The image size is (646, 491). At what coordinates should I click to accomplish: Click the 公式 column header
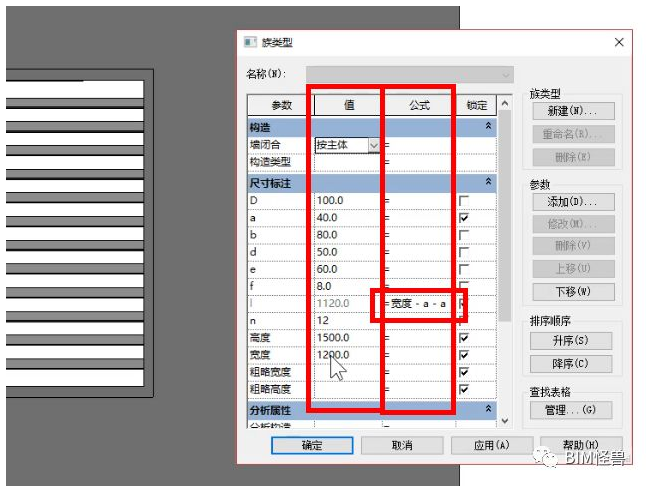(418, 105)
